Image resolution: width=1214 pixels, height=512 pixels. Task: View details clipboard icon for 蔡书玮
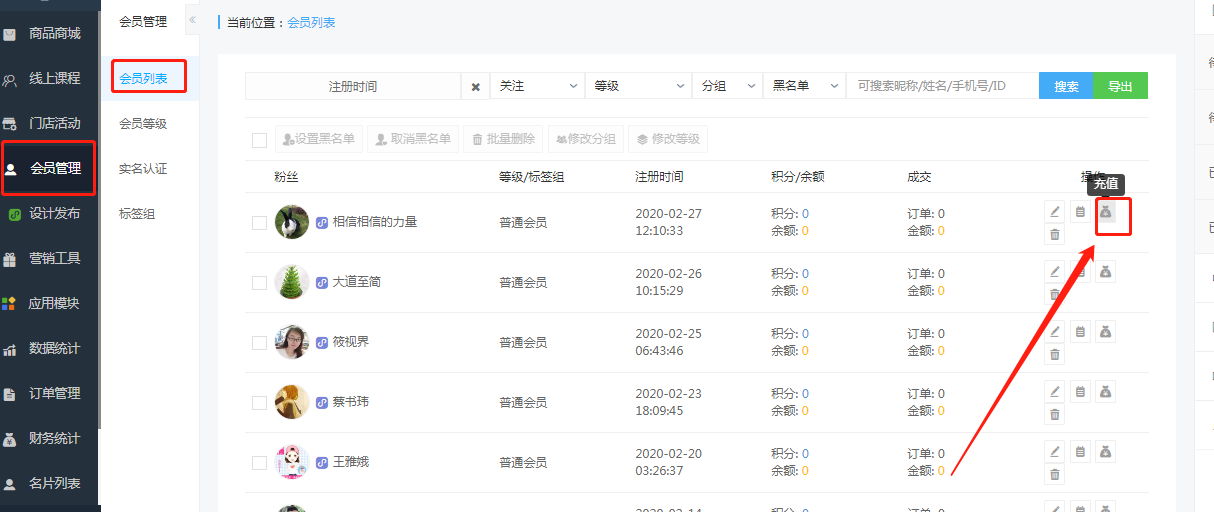pos(1080,391)
